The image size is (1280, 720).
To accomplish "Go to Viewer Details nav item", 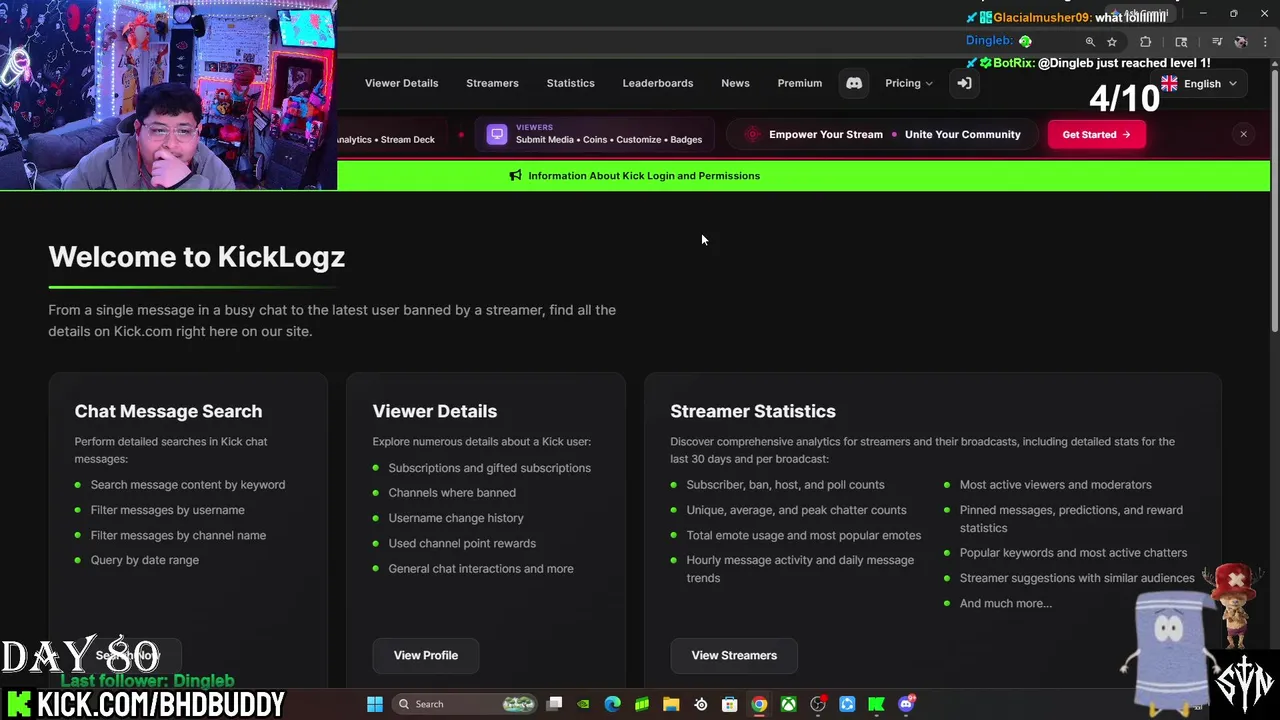I will coord(401,83).
